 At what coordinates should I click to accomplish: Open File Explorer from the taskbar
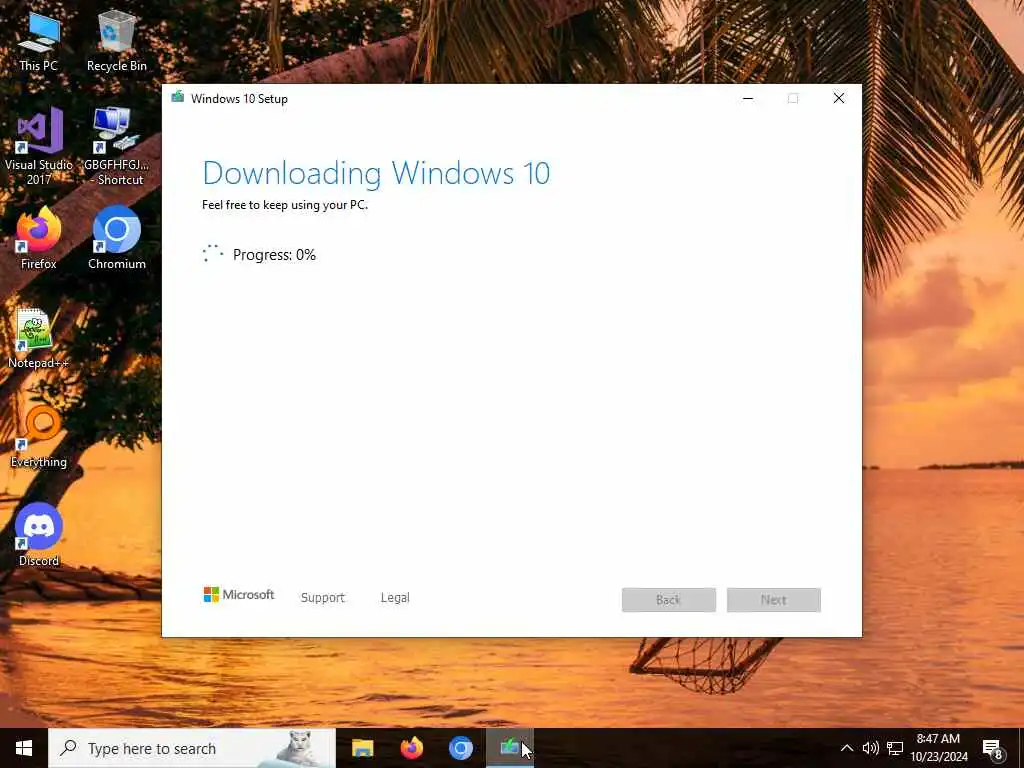click(x=362, y=748)
